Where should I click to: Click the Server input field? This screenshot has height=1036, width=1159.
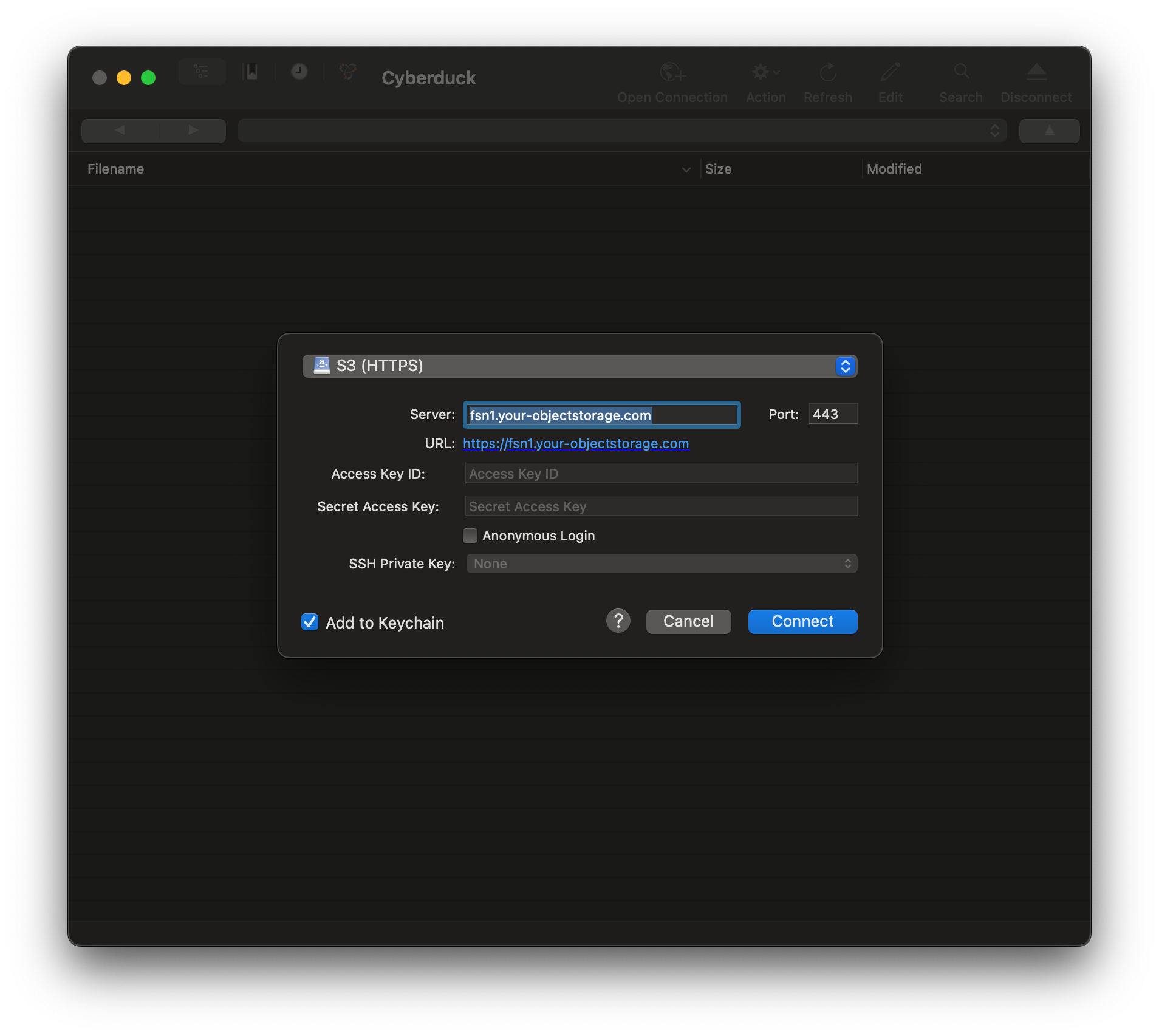(x=601, y=415)
